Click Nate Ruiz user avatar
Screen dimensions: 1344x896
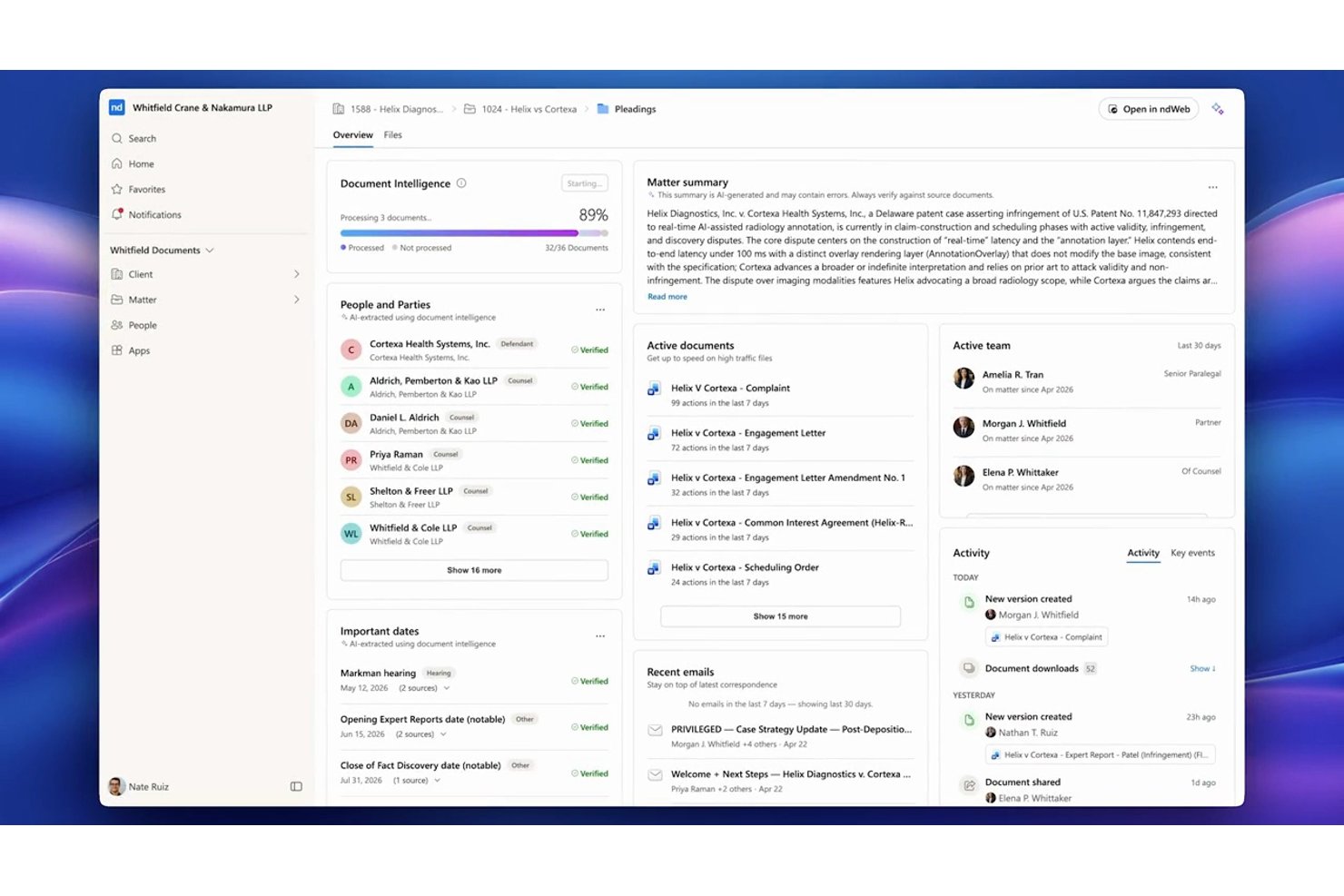(x=116, y=786)
